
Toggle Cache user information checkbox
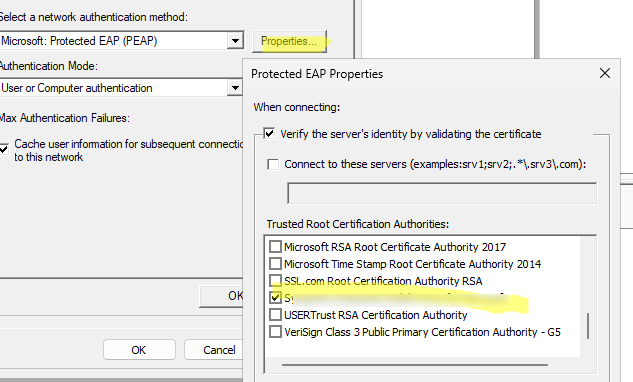(x=4, y=149)
